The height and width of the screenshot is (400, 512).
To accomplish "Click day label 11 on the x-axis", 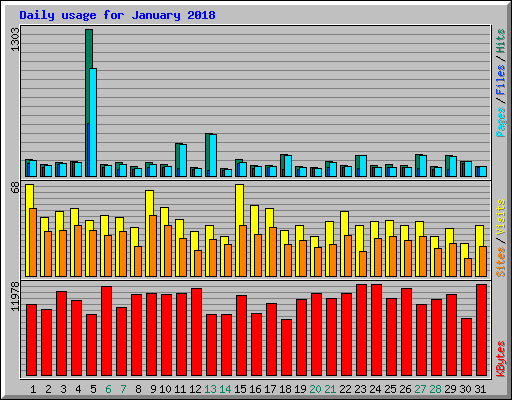I will (x=180, y=389).
